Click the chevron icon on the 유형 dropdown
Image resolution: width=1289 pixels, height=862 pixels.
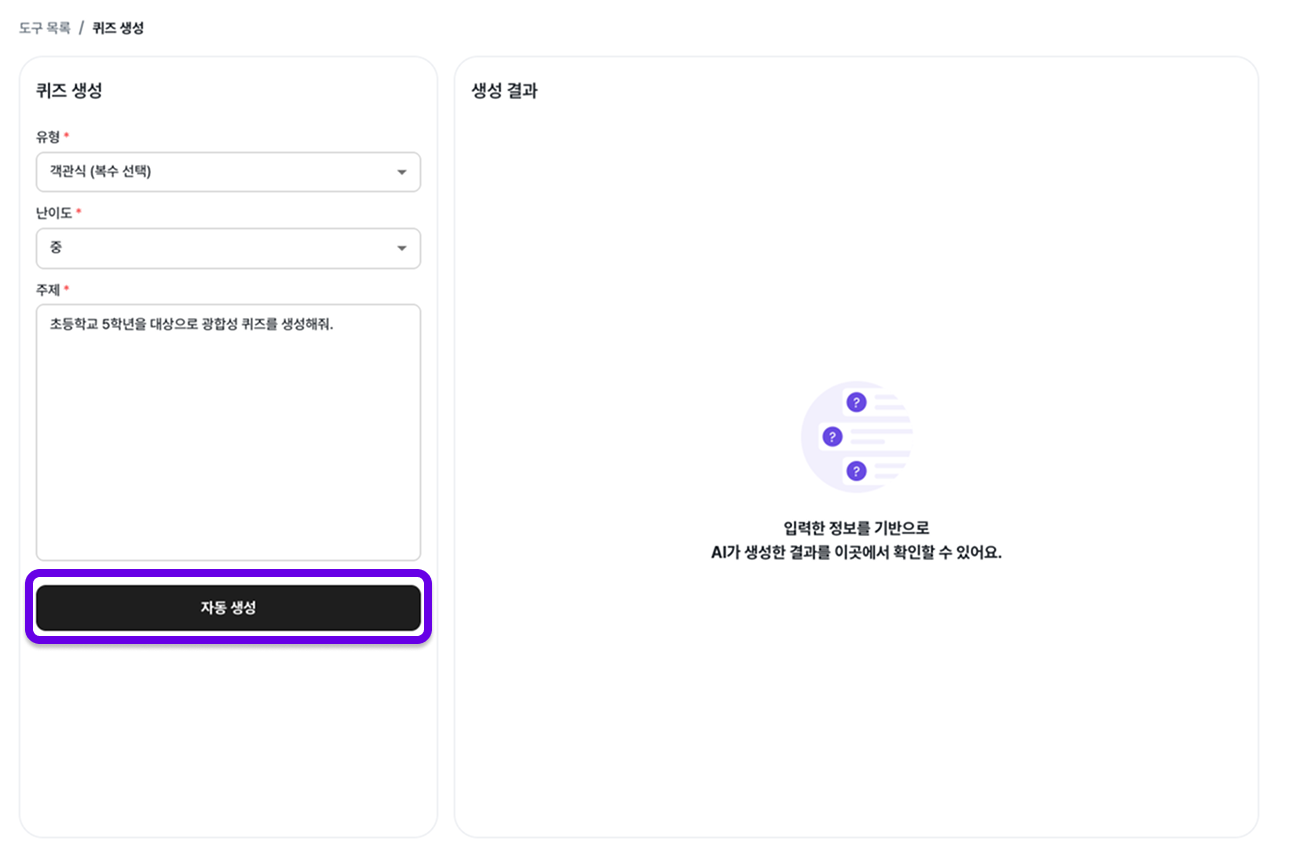(x=403, y=171)
